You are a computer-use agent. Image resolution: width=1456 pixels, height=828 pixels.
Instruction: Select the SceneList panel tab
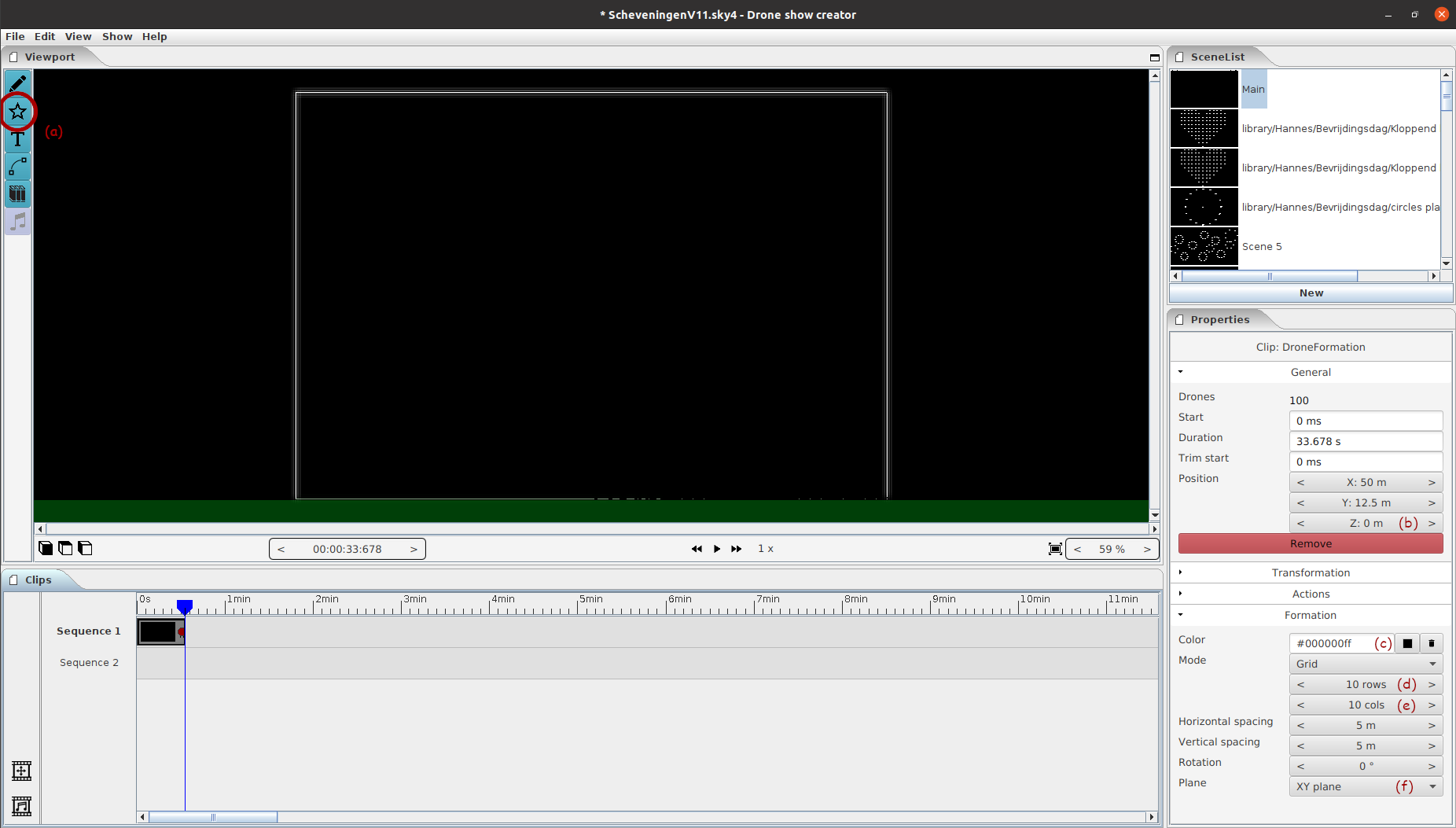pos(1217,57)
